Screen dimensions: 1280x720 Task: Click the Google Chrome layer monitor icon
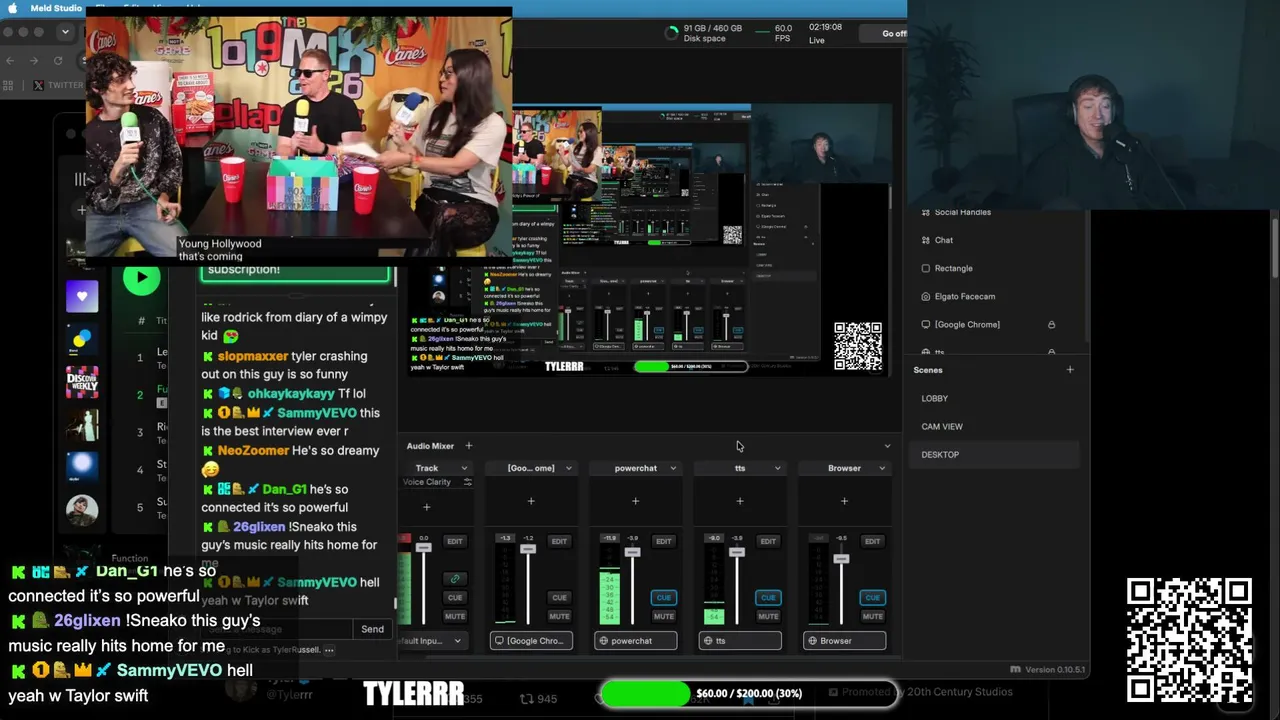coord(925,325)
